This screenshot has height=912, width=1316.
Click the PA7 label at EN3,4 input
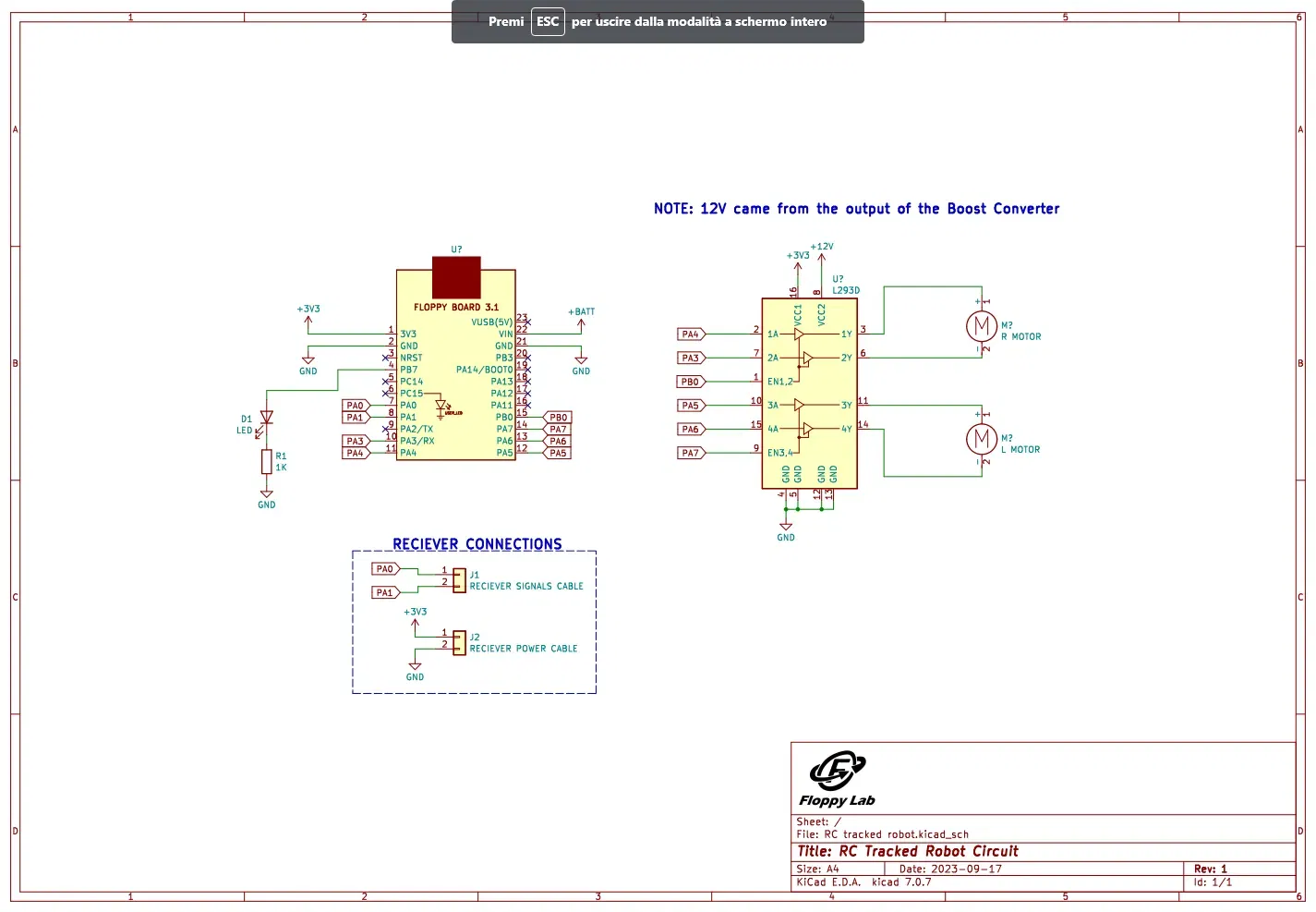tap(692, 453)
